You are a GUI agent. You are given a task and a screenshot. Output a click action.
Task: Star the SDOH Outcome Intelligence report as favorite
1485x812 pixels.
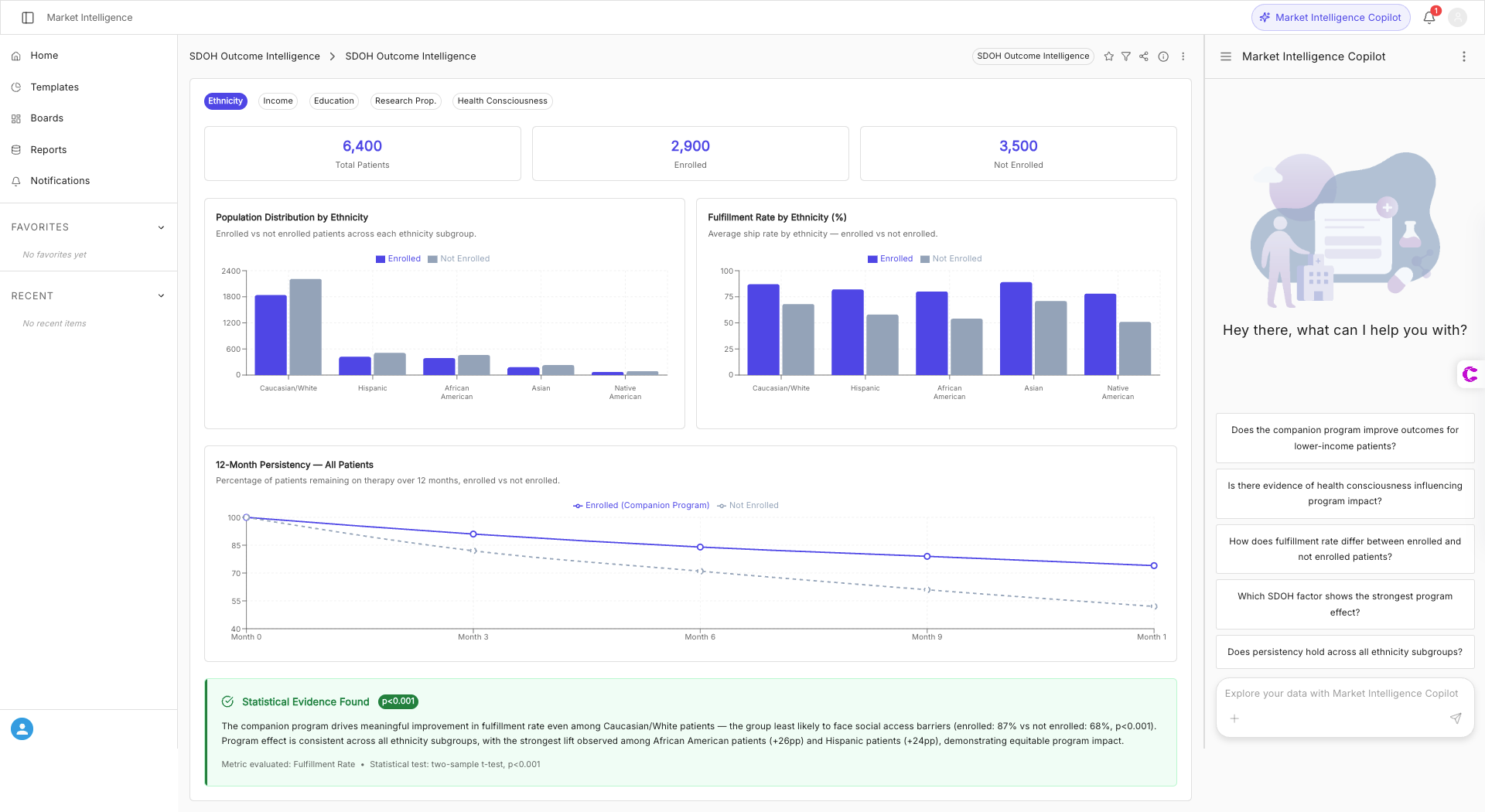pyautogui.click(x=1108, y=56)
